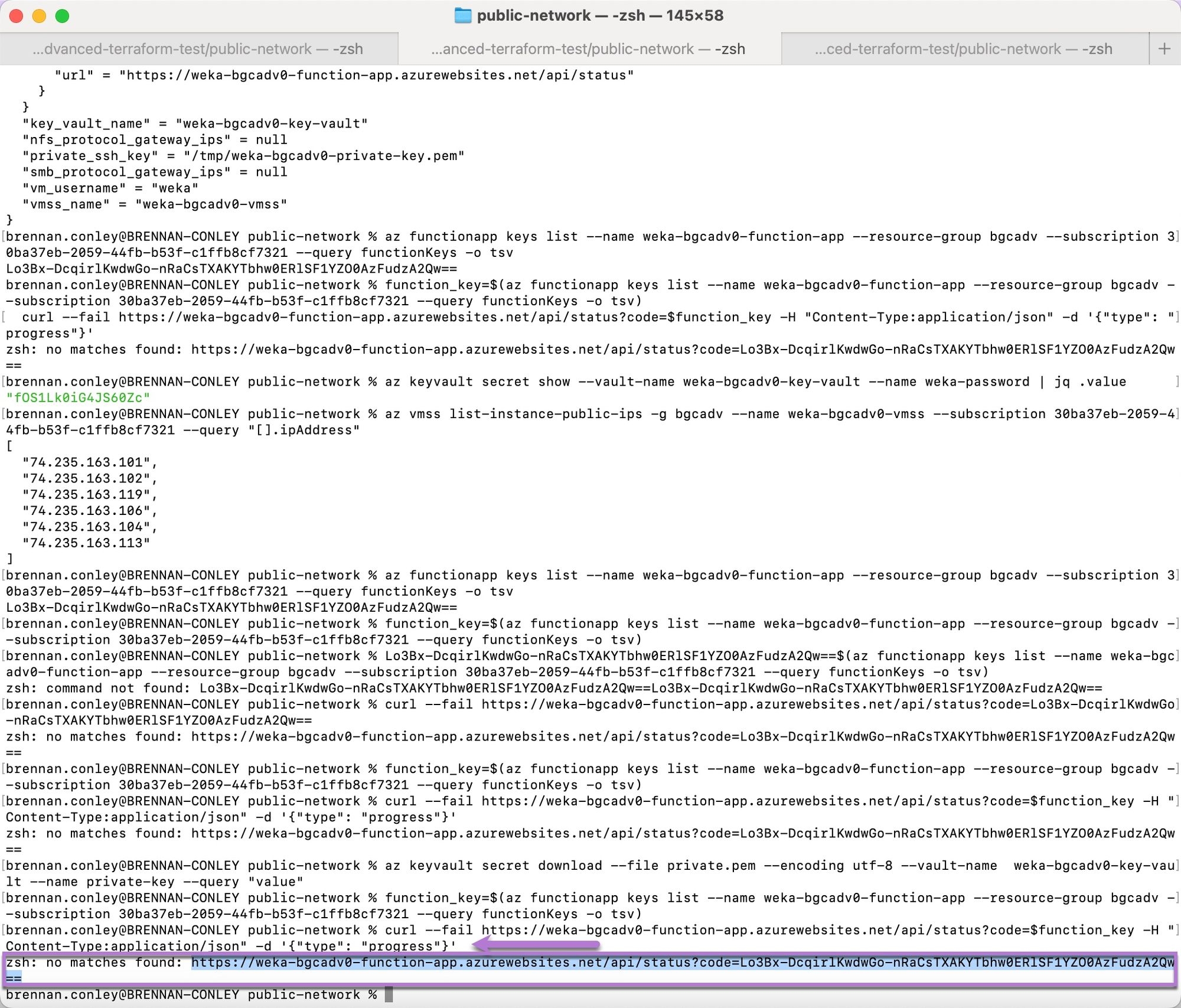The width and height of the screenshot is (1181, 1008).
Task: Click the weka-bgcadv0-key-vault name value
Action: [x=272, y=123]
